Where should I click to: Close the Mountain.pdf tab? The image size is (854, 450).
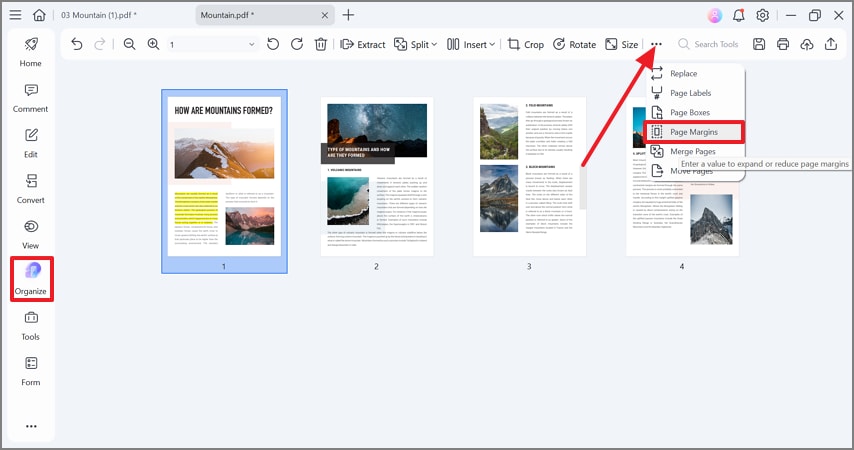(x=325, y=15)
